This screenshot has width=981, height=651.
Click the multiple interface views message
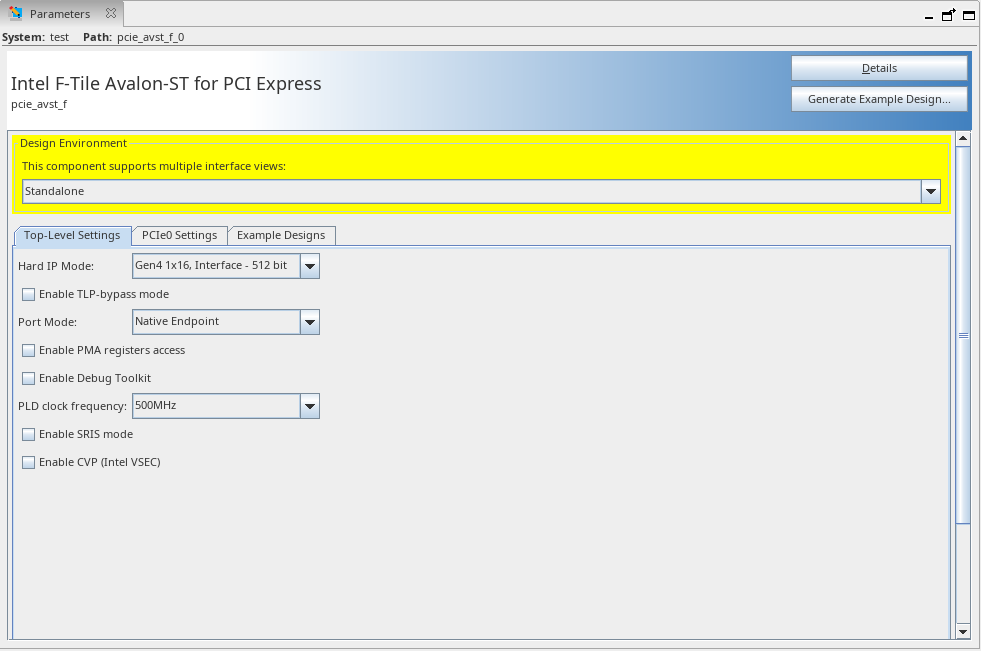[154, 166]
